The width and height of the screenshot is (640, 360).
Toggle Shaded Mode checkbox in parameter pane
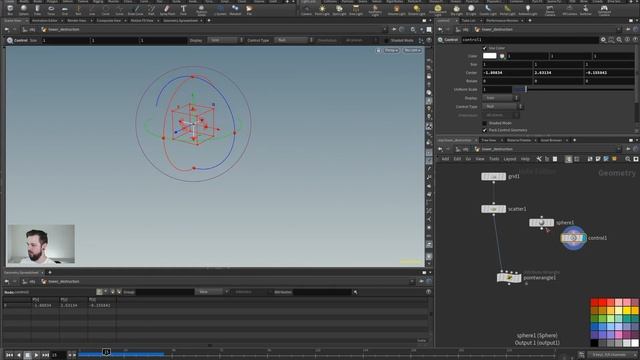click(484, 123)
